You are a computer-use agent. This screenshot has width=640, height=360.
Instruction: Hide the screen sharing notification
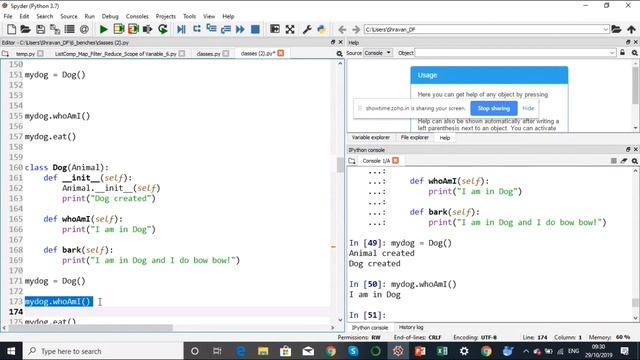point(528,108)
